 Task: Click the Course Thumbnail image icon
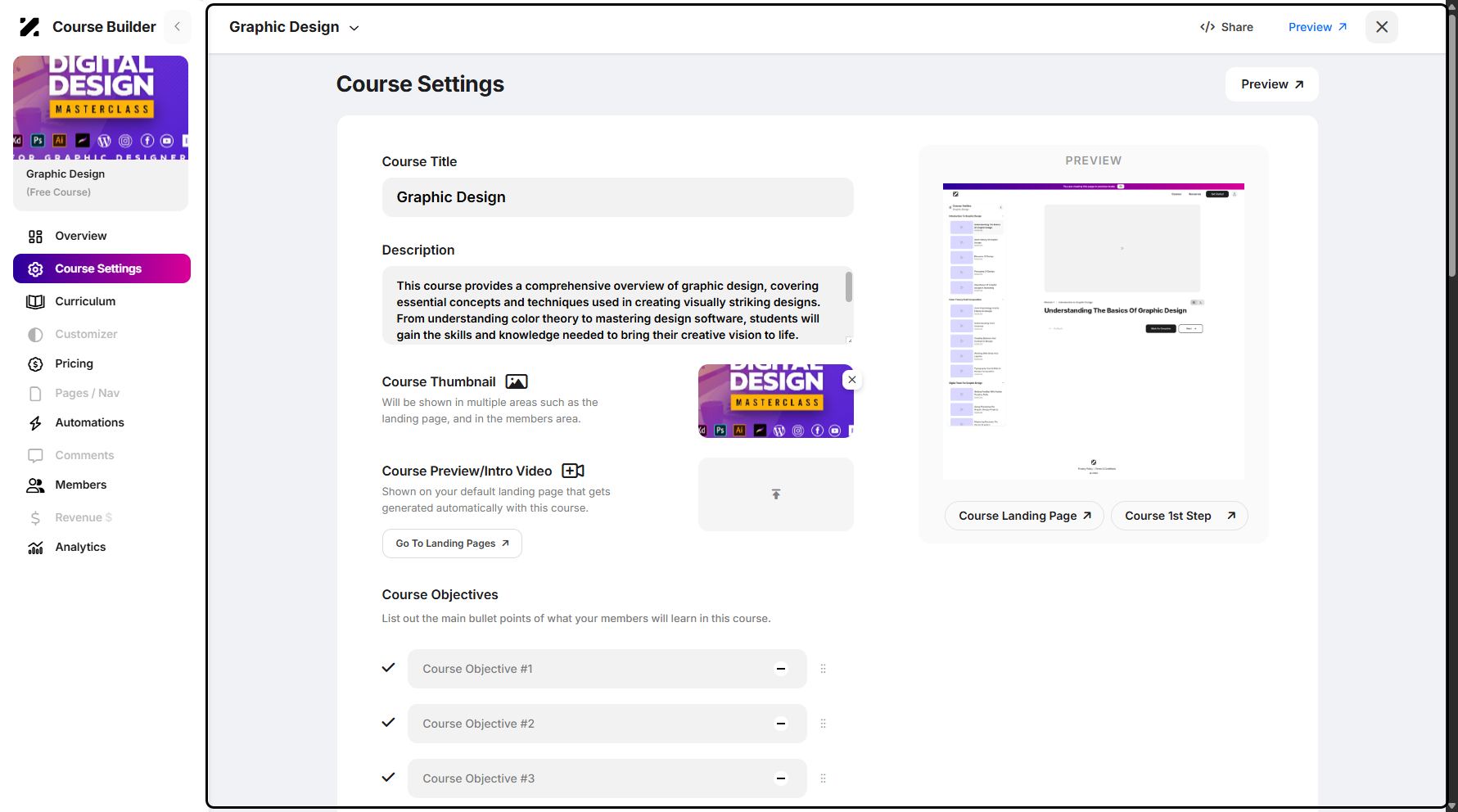pyautogui.click(x=517, y=381)
